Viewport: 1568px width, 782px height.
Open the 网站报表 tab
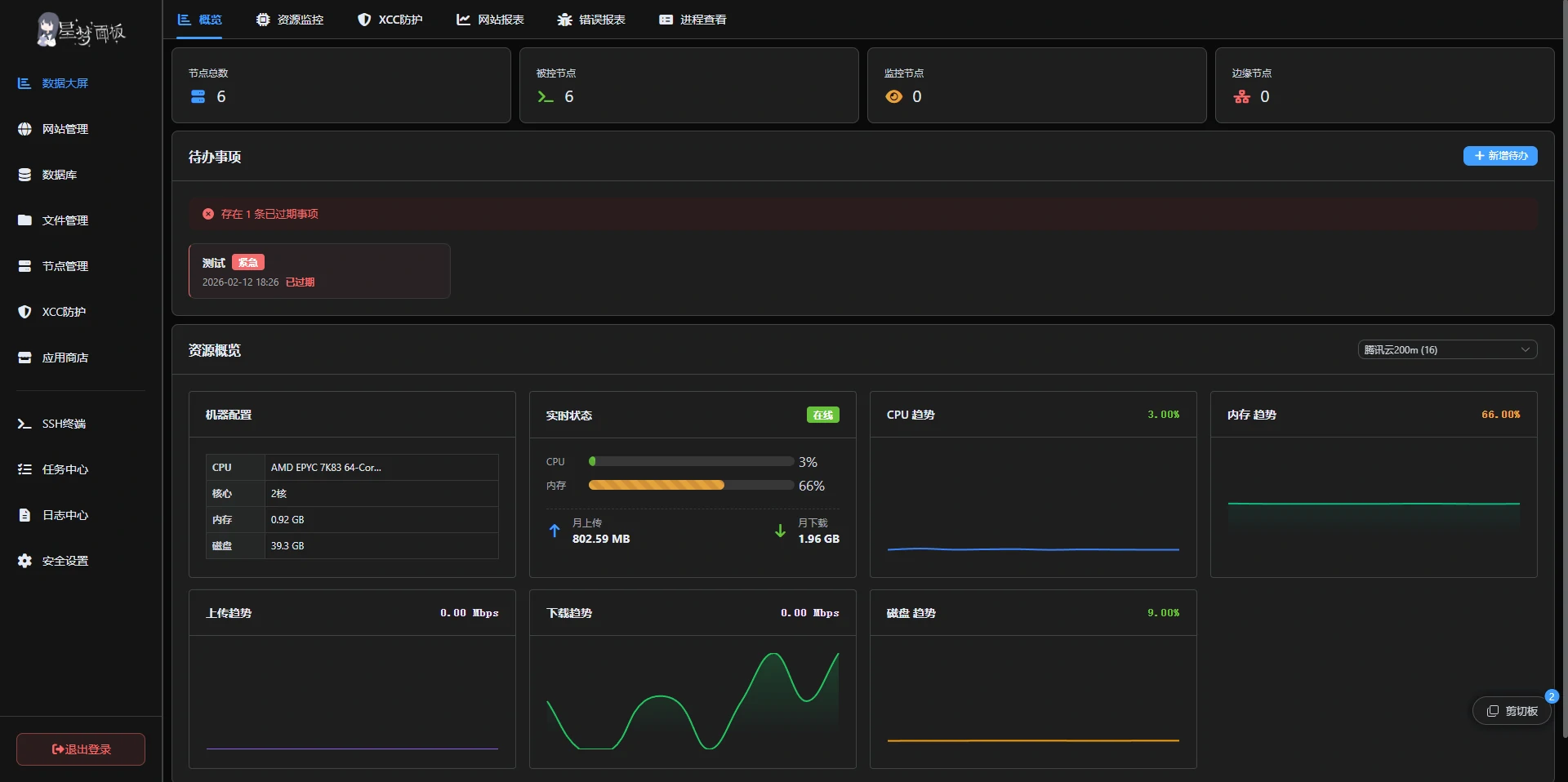490,20
